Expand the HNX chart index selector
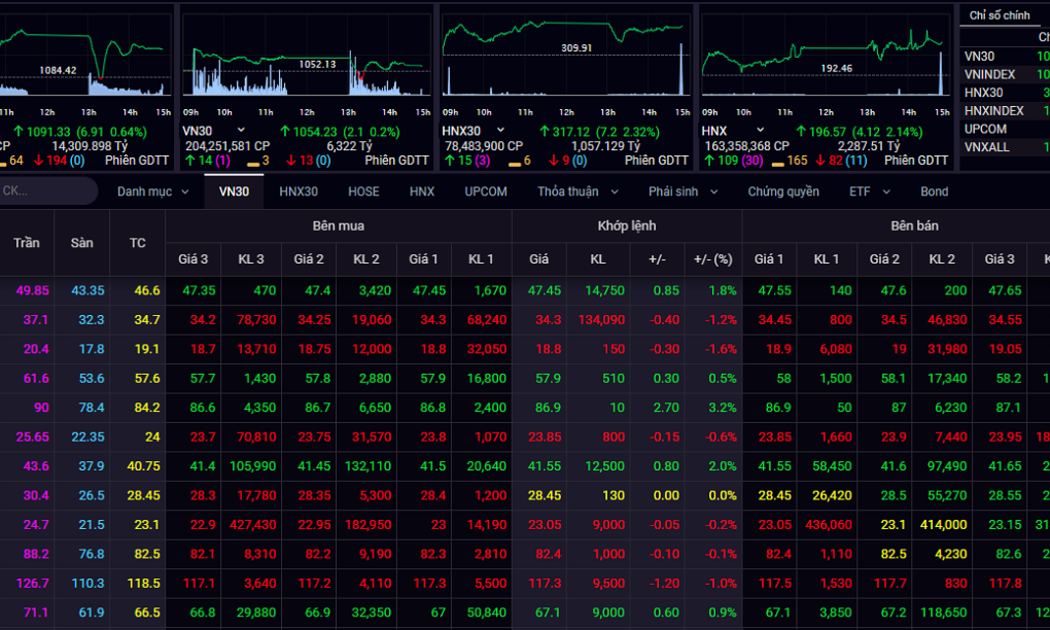 (x=759, y=131)
